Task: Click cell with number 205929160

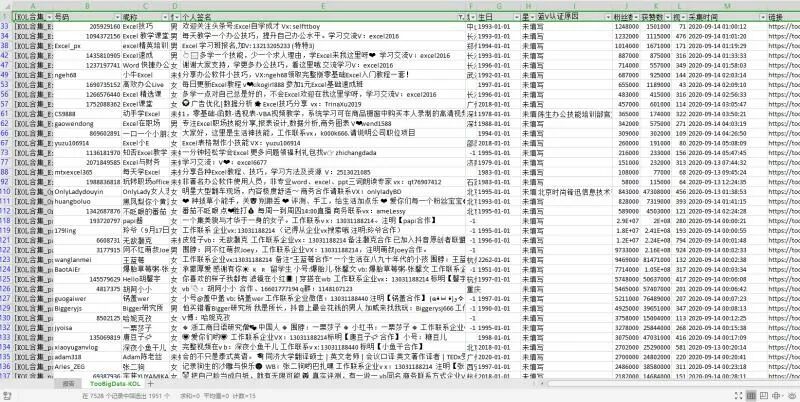Action: point(87,27)
